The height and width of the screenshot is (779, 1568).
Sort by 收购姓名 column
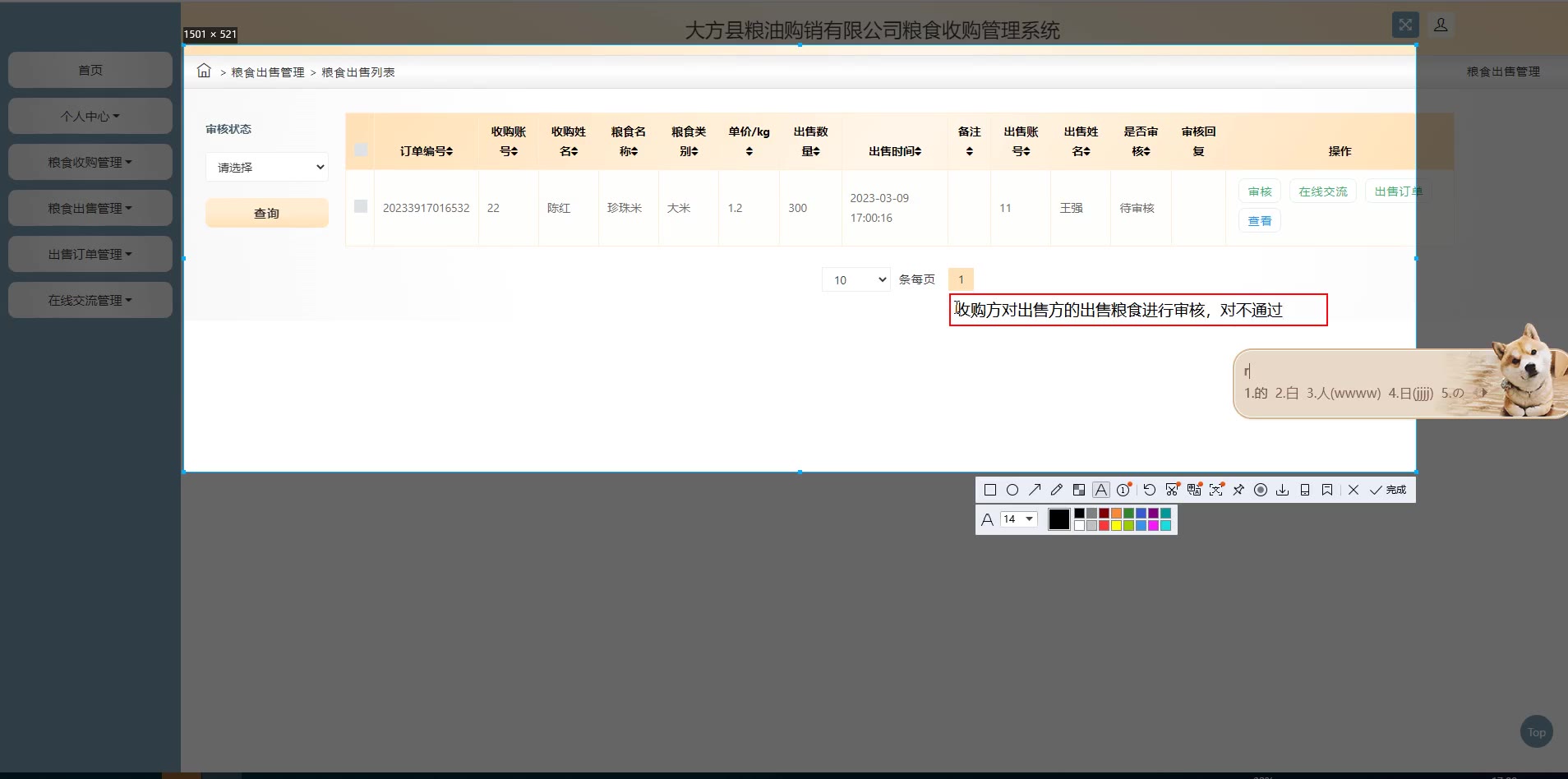point(569,141)
